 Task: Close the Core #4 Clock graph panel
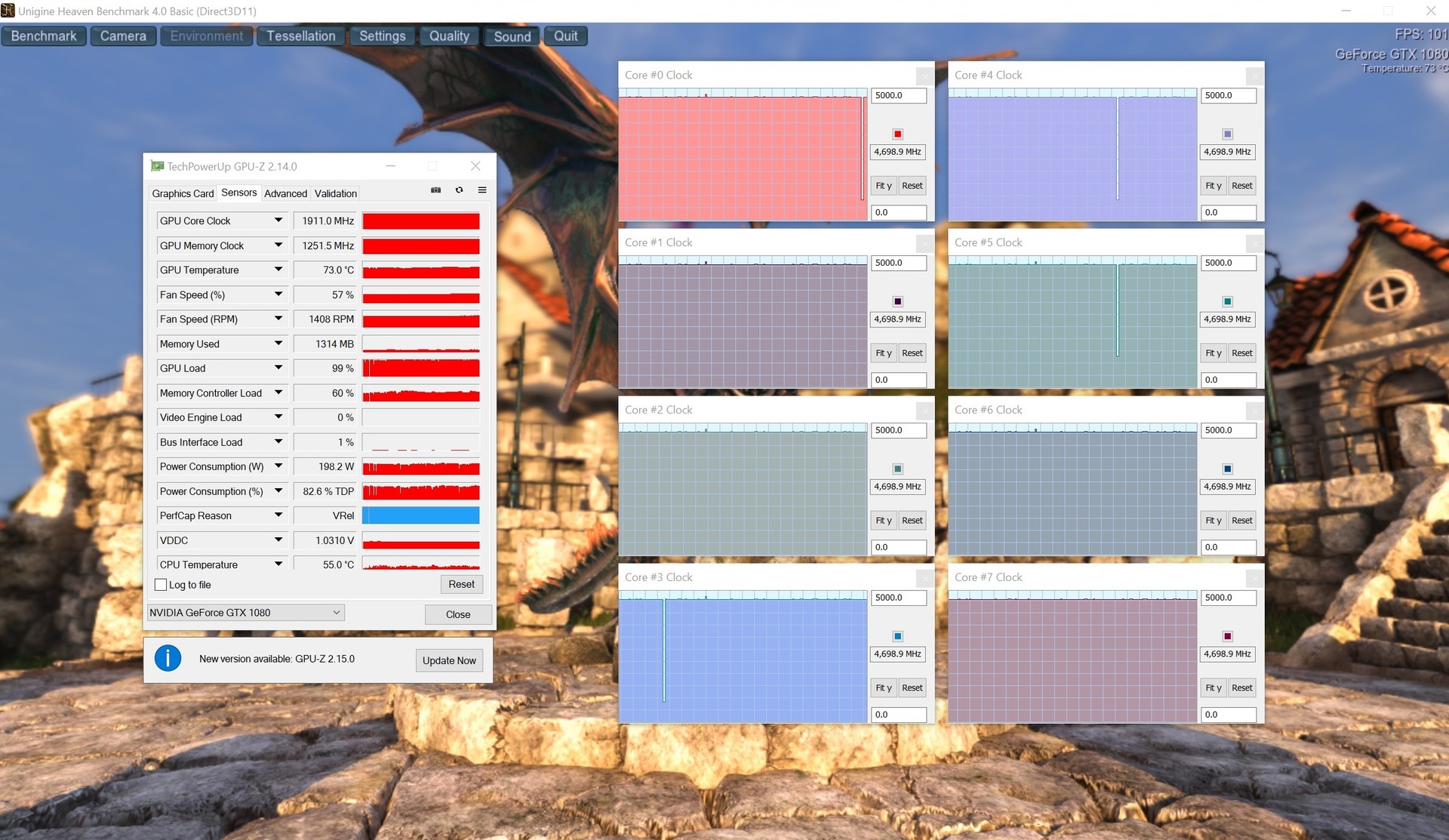1254,76
